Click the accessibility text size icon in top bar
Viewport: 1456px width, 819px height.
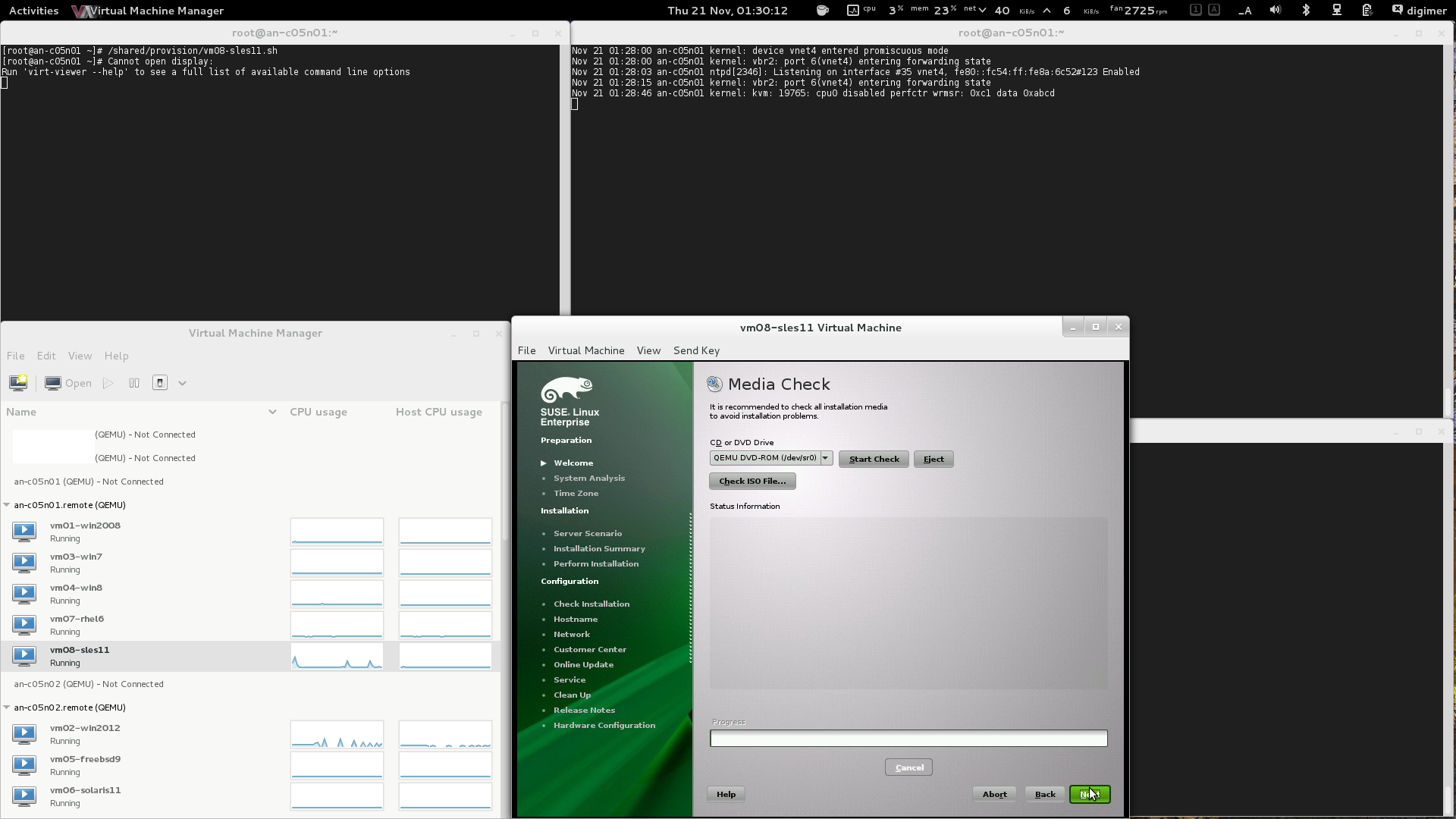(1244, 11)
